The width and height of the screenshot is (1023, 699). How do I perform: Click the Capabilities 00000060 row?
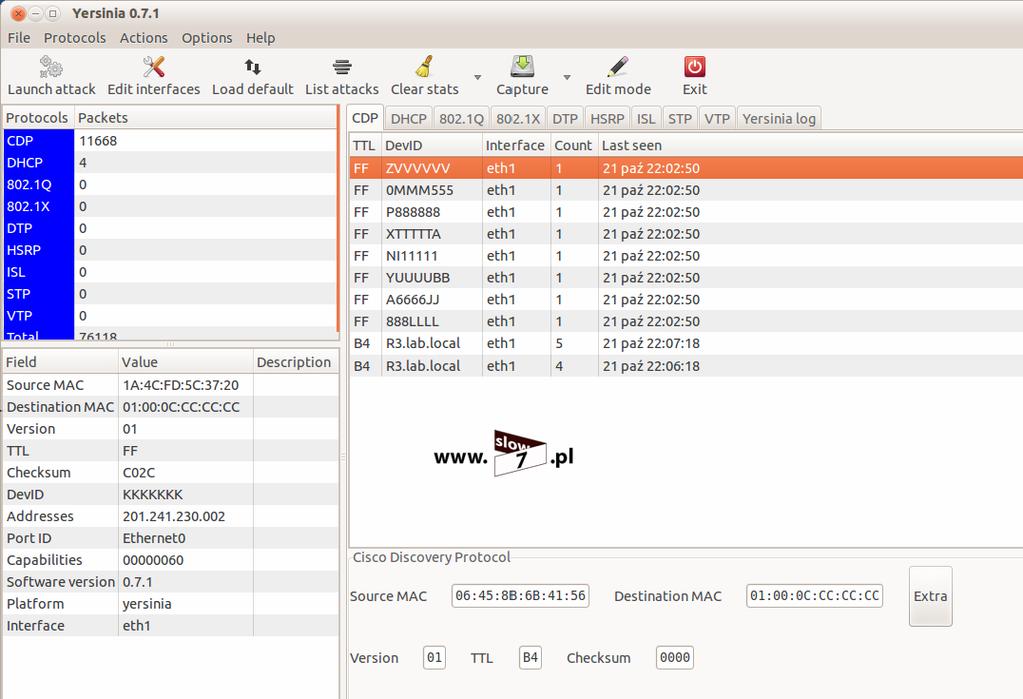click(x=170, y=560)
